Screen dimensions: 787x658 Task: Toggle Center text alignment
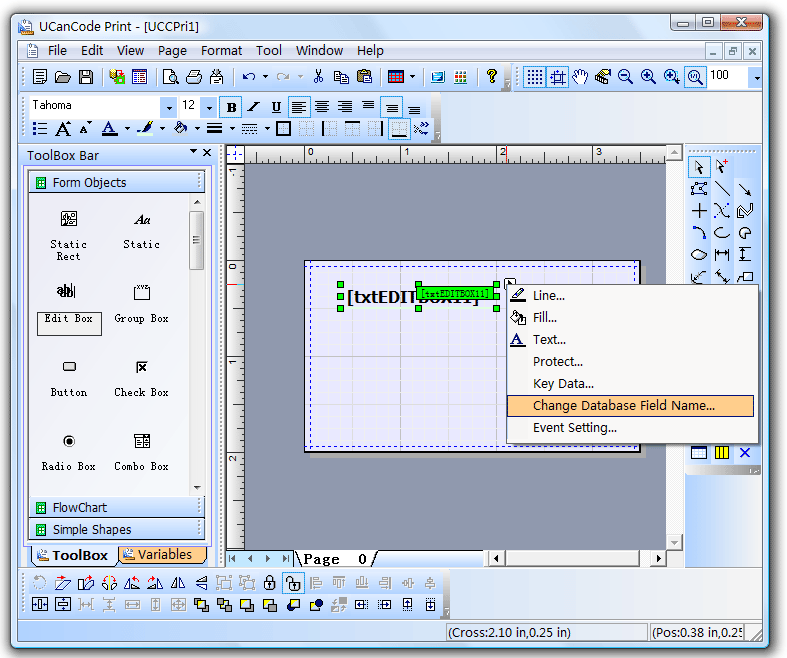coord(322,107)
